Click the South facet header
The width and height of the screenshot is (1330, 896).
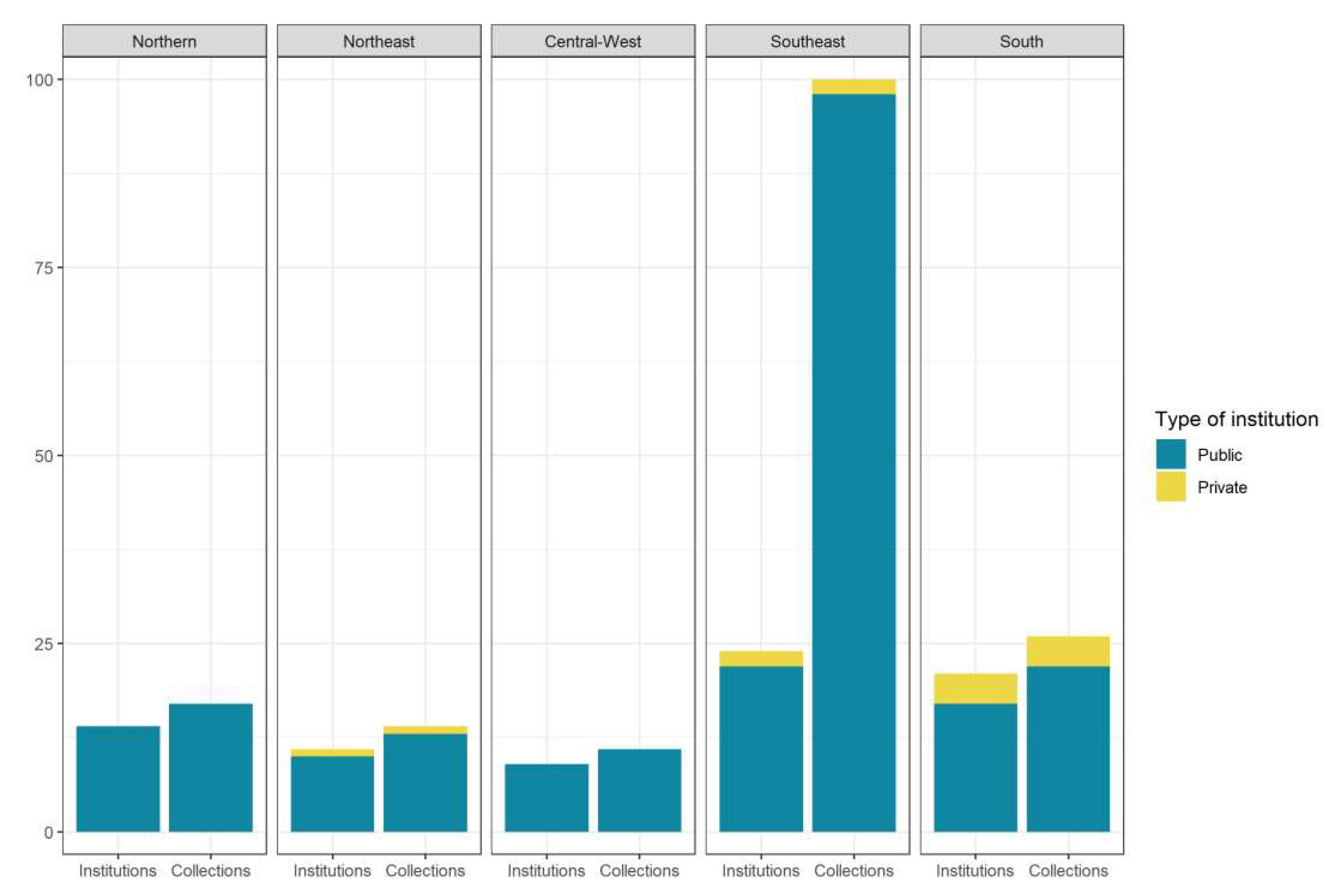tap(1021, 41)
